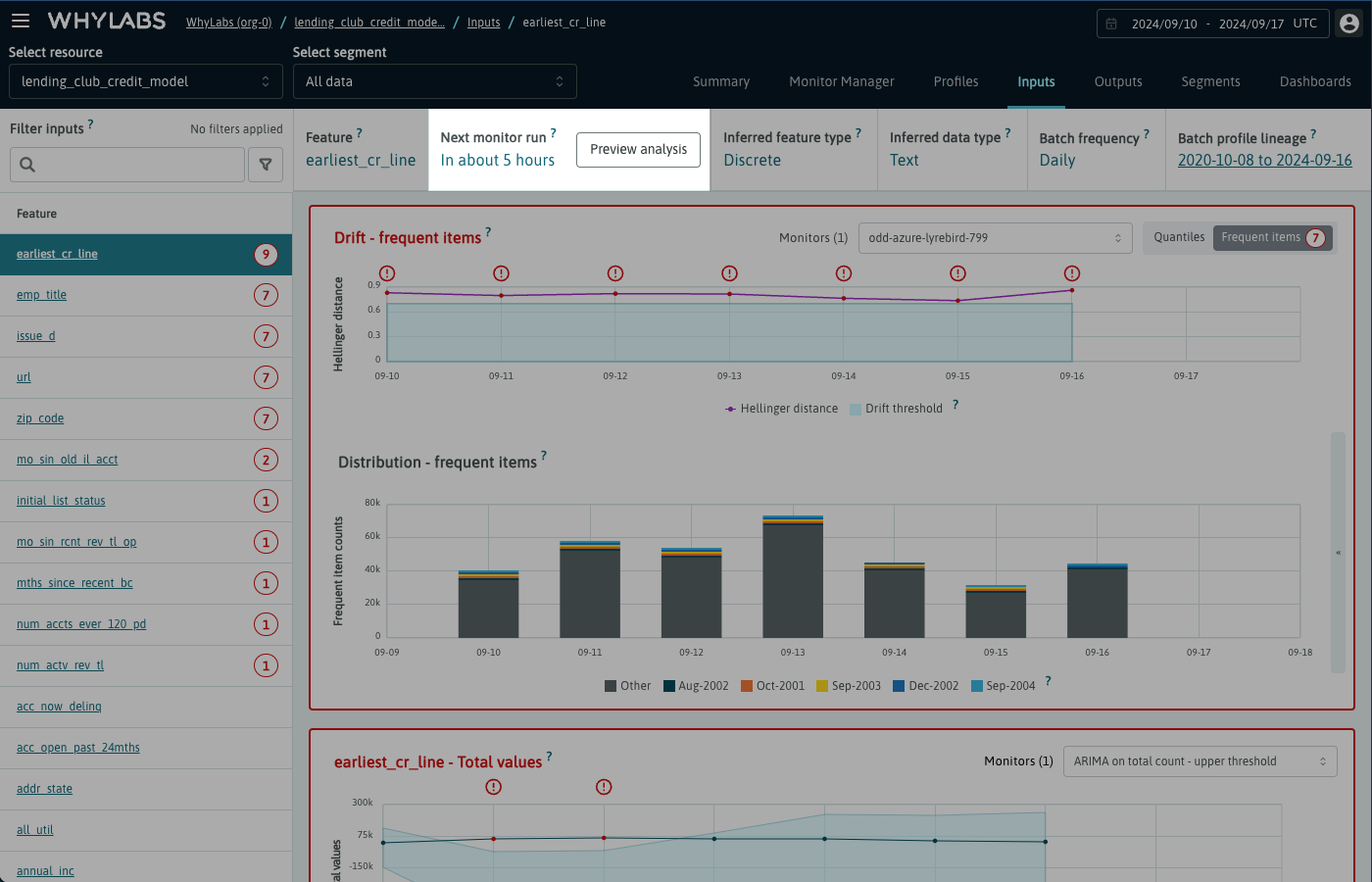Image resolution: width=1372 pixels, height=882 pixels.
Task: Expand the All data segment dropdown
Action: pyautogui.click(x=434, y=81)
